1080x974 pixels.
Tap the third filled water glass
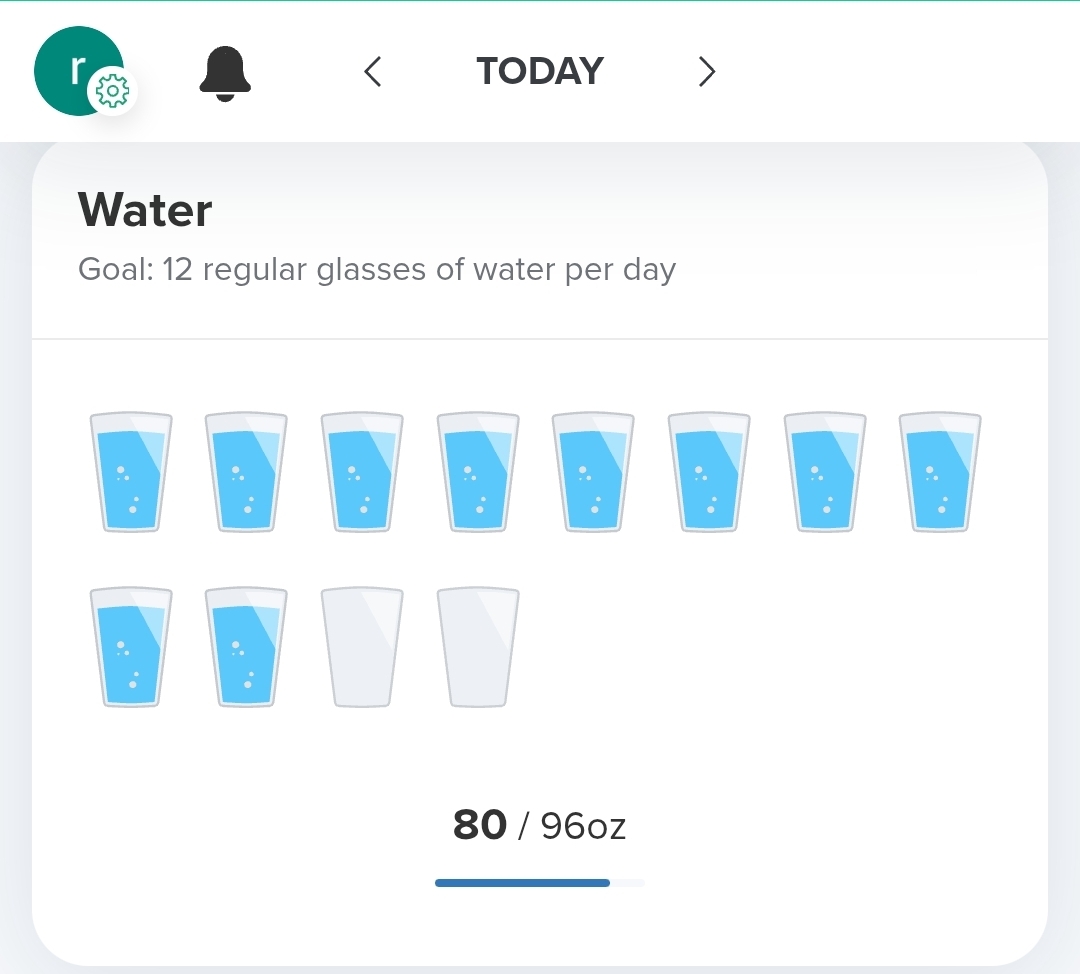point(362,472)
